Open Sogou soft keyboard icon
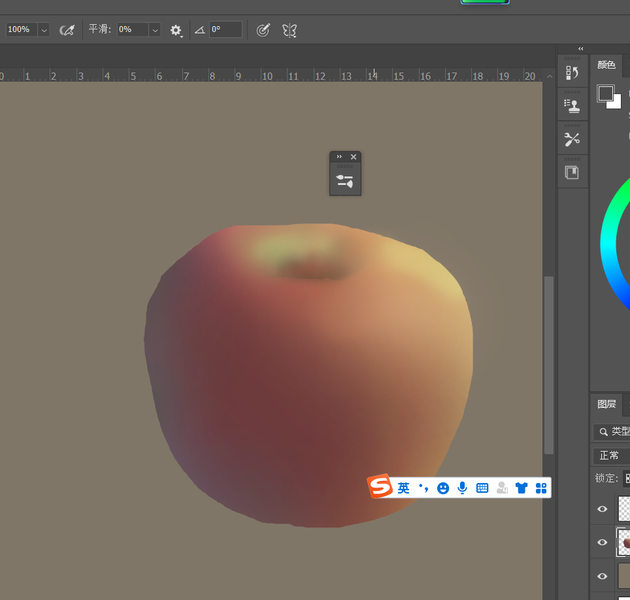Viewport: 630px width, 600px height. [x=482, y=488]
